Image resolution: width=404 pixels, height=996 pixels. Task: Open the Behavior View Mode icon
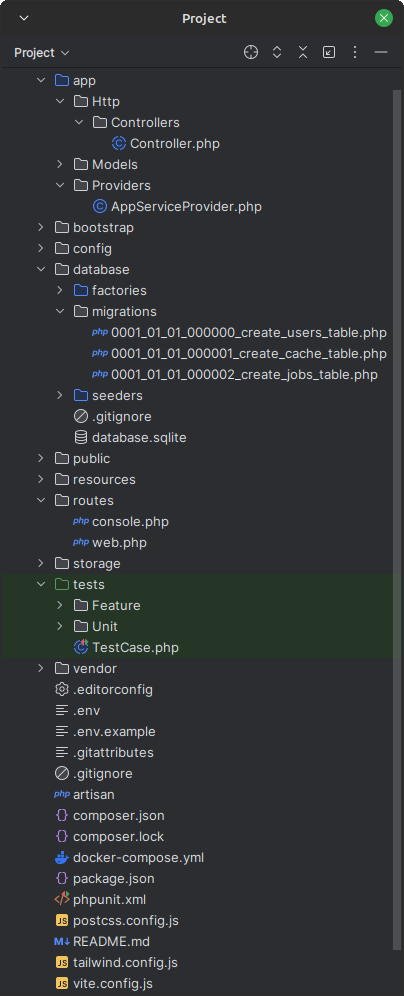tap(329, 52)
